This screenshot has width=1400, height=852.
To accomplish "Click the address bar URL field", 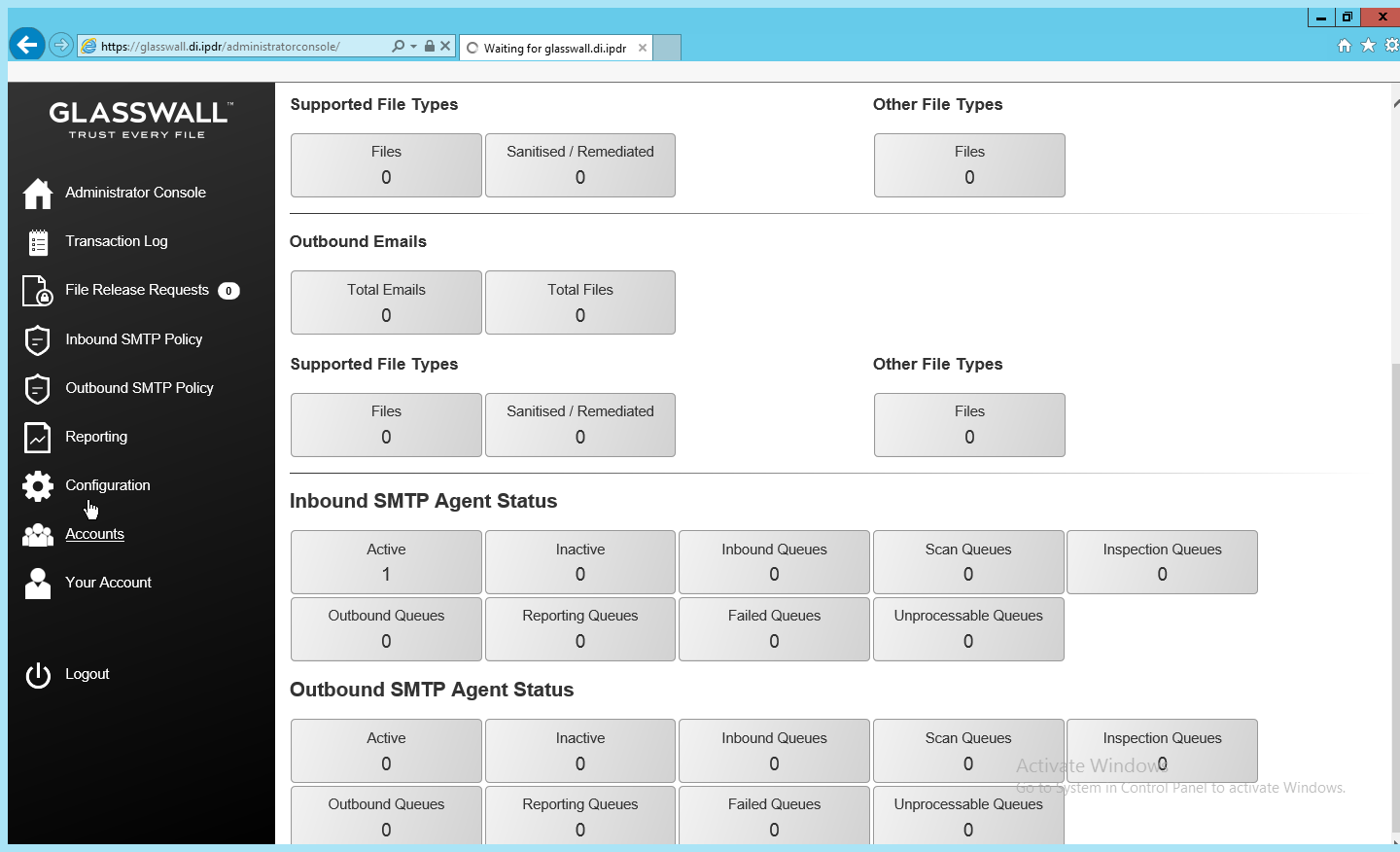I will 233,46.
